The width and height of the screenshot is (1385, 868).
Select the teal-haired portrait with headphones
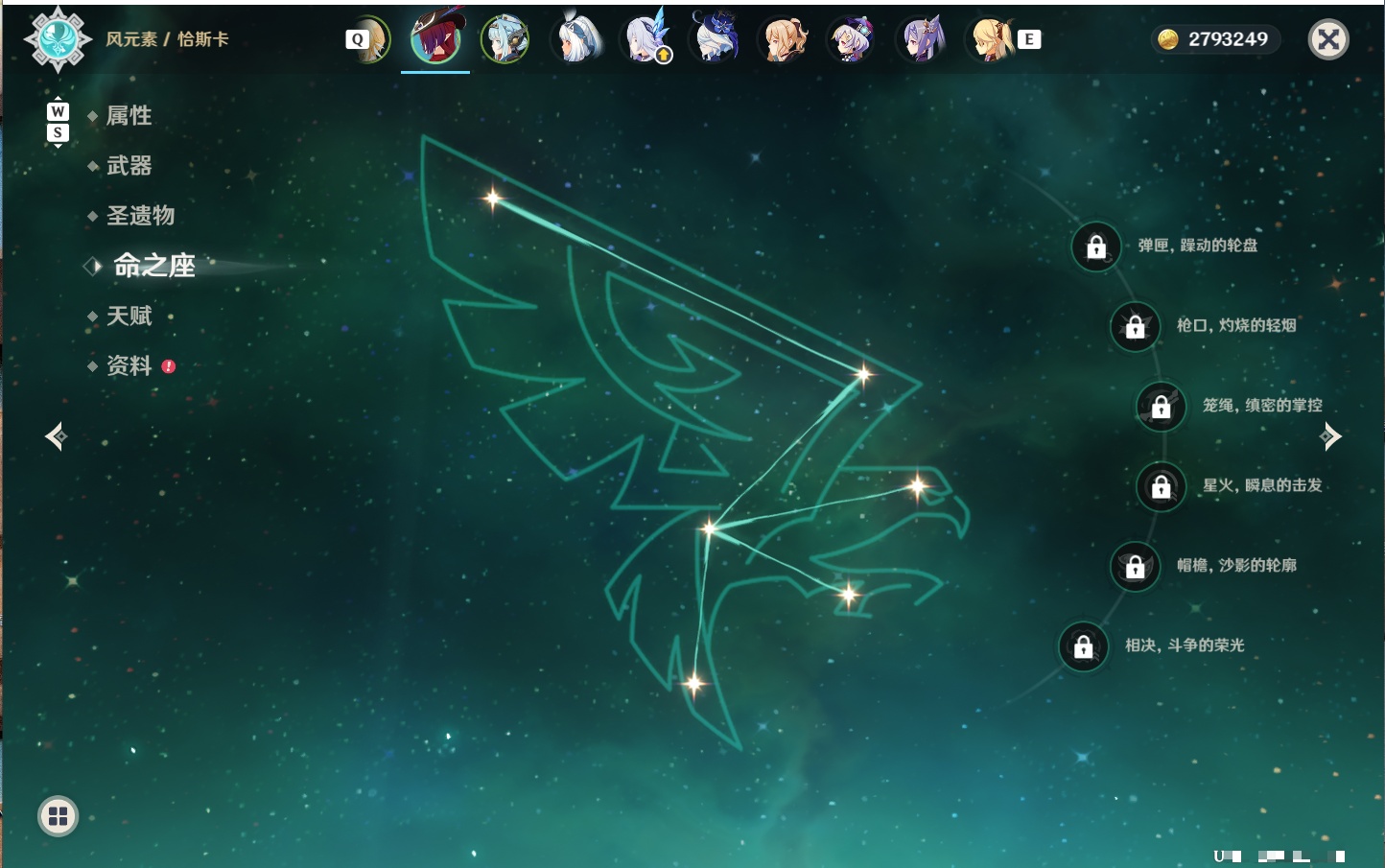505,40
